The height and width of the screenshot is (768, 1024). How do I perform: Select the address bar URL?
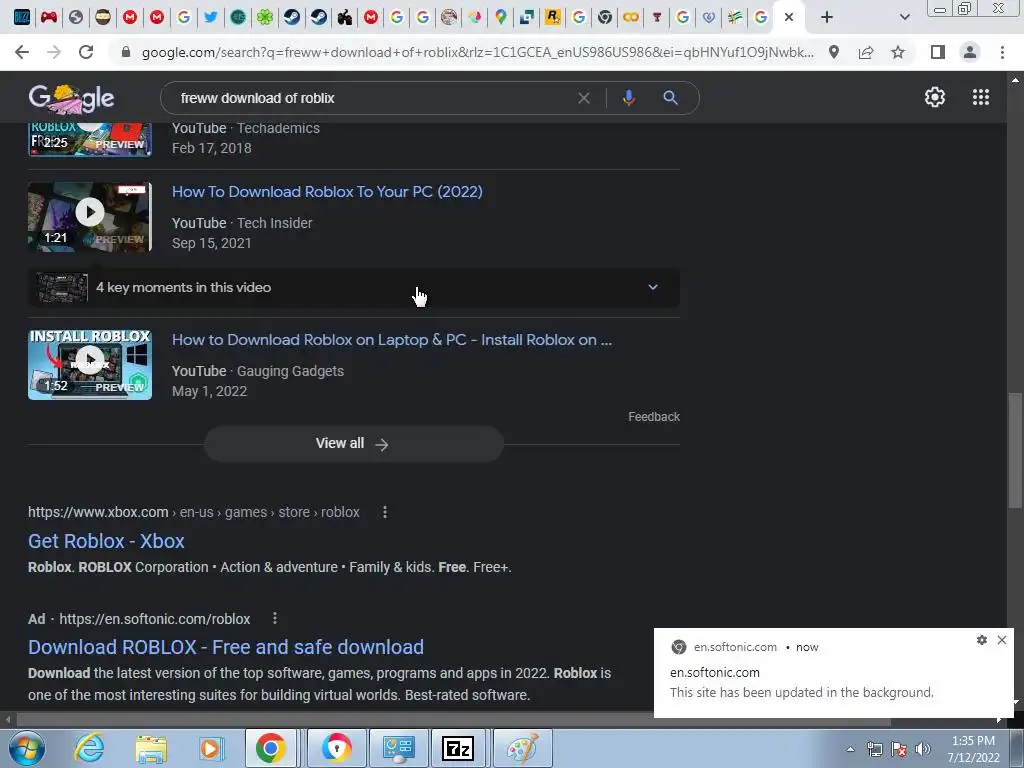[x=477, y=52]
